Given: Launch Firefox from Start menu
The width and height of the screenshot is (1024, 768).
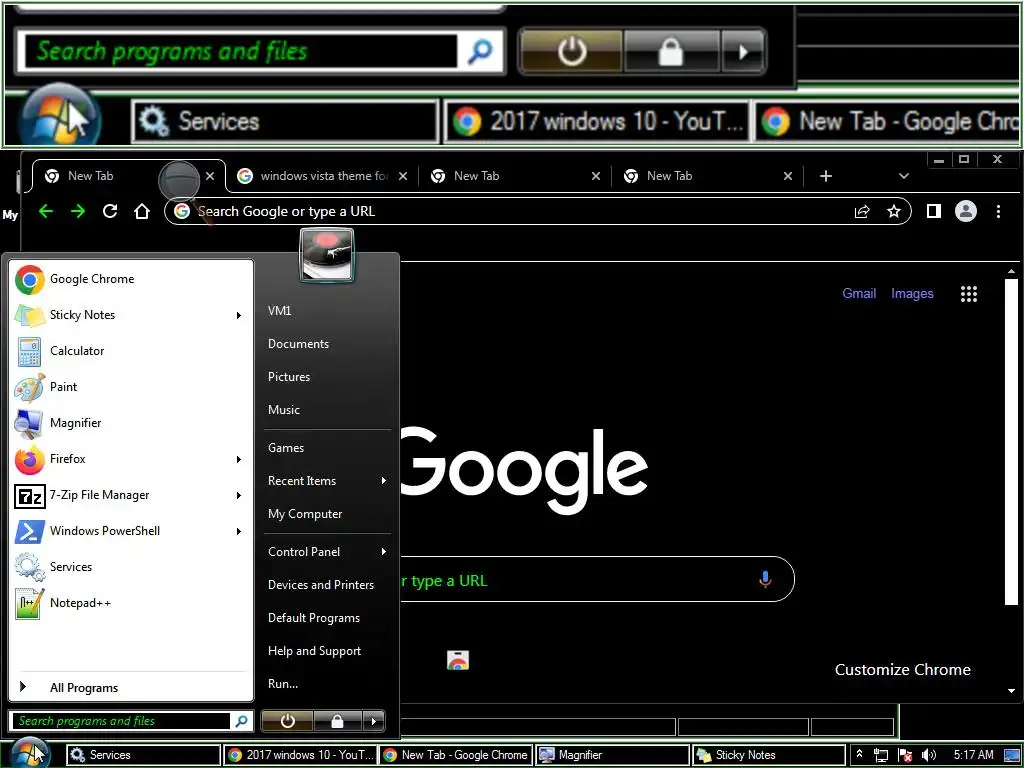Looking at the screenshot, I should point(131,458).
